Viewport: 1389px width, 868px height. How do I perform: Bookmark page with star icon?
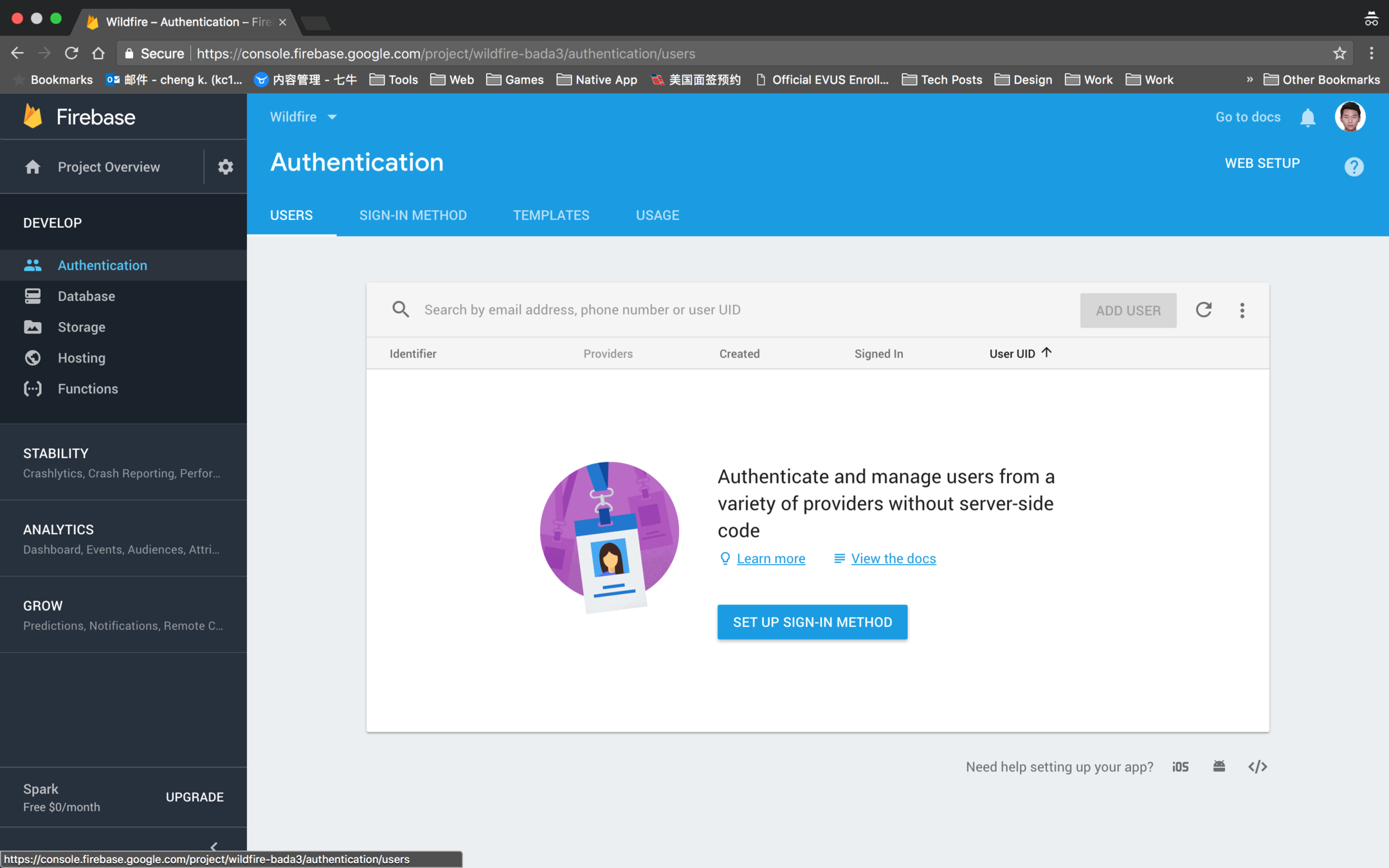point(1339,53)
